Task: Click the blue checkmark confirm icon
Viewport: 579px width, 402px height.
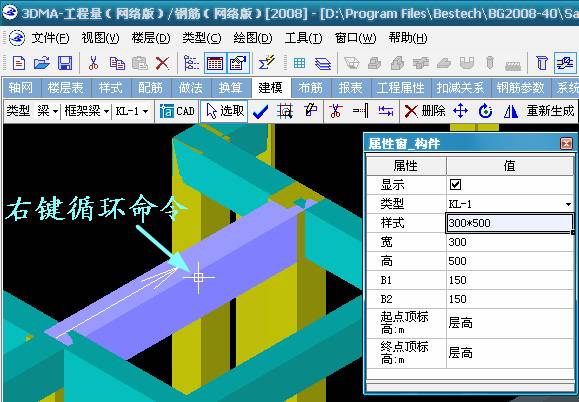Action: point(260,111)
